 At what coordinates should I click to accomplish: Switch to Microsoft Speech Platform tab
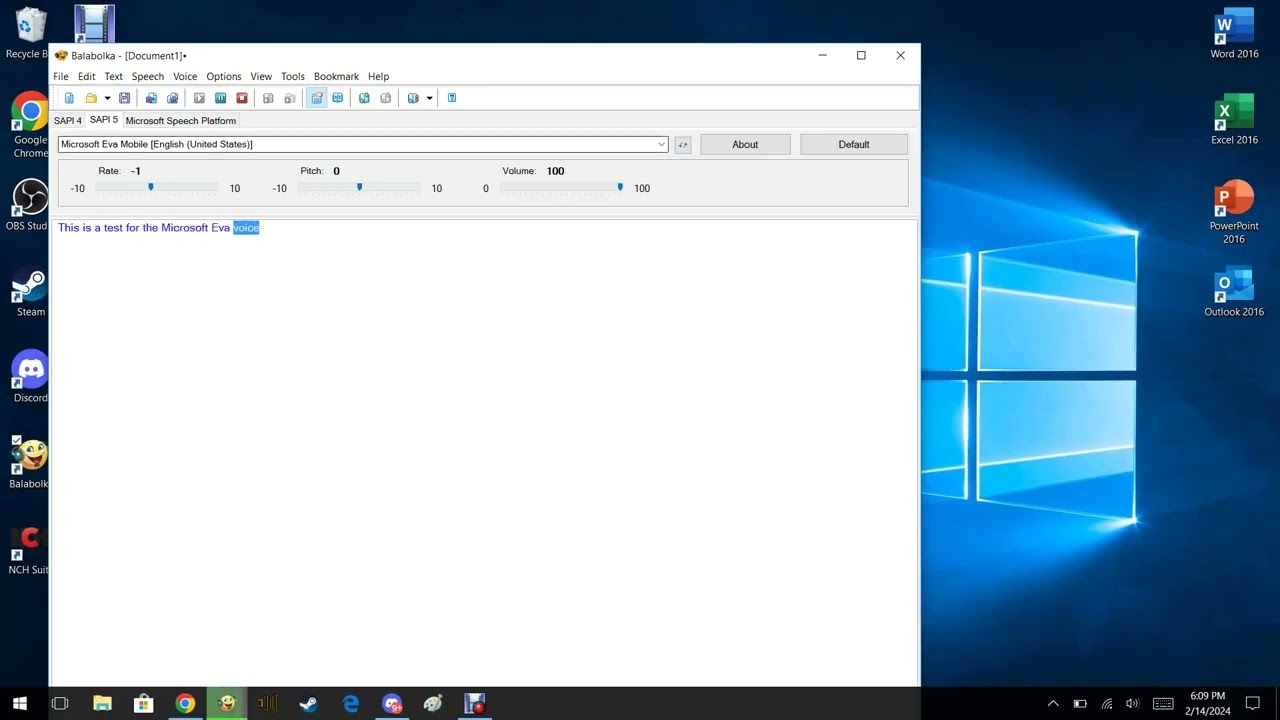[x=181, y=121]
